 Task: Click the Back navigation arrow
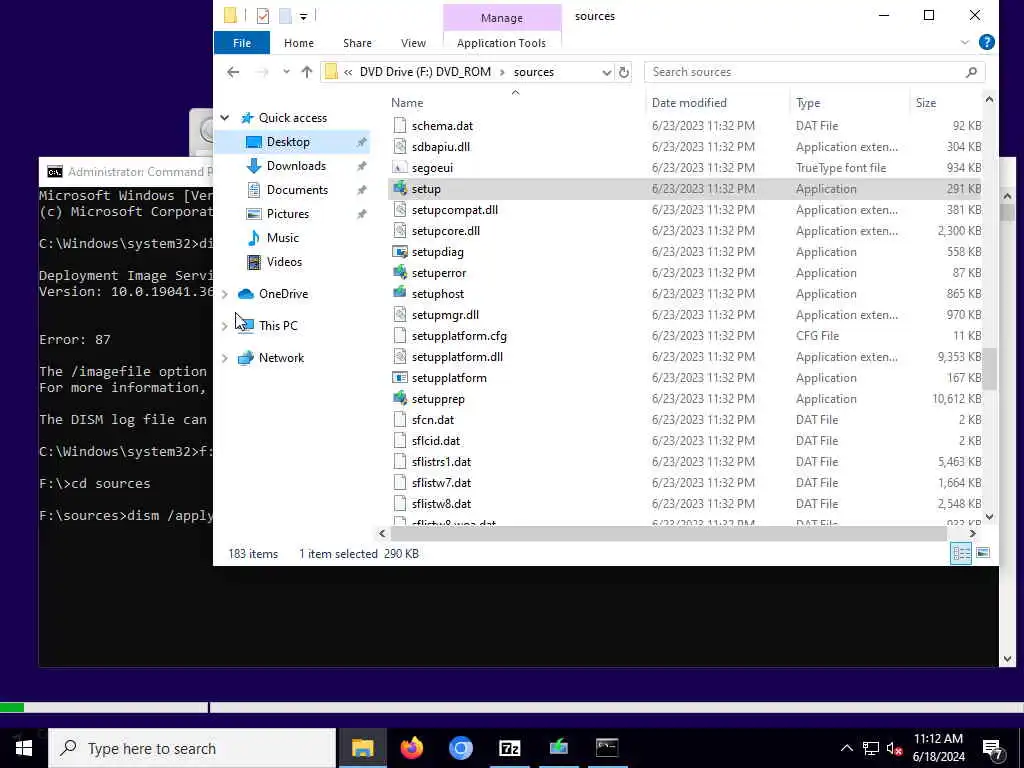tap(233, 72)
